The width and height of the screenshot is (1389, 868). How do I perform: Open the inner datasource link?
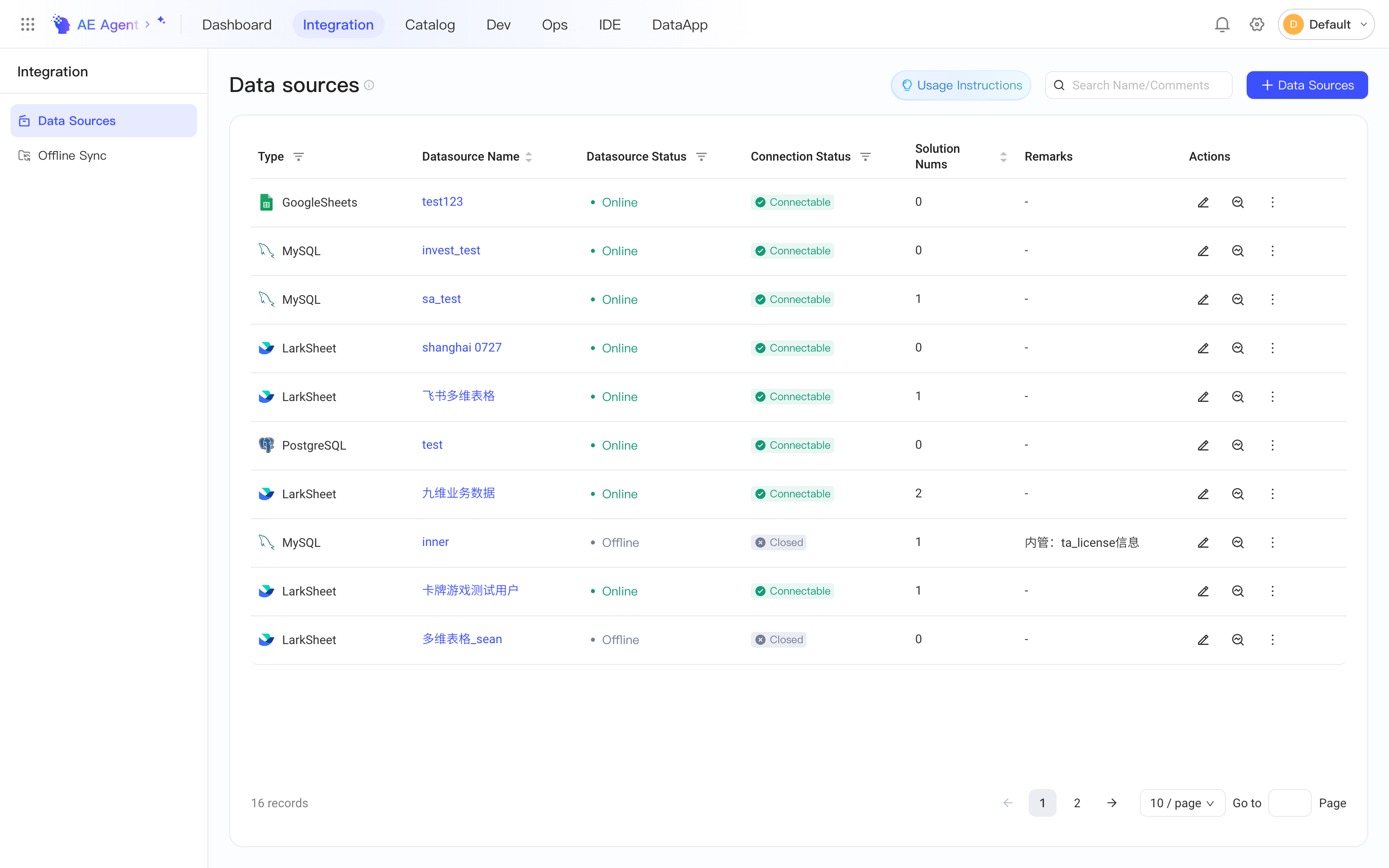pyautogui.click(x=435, y=542)
